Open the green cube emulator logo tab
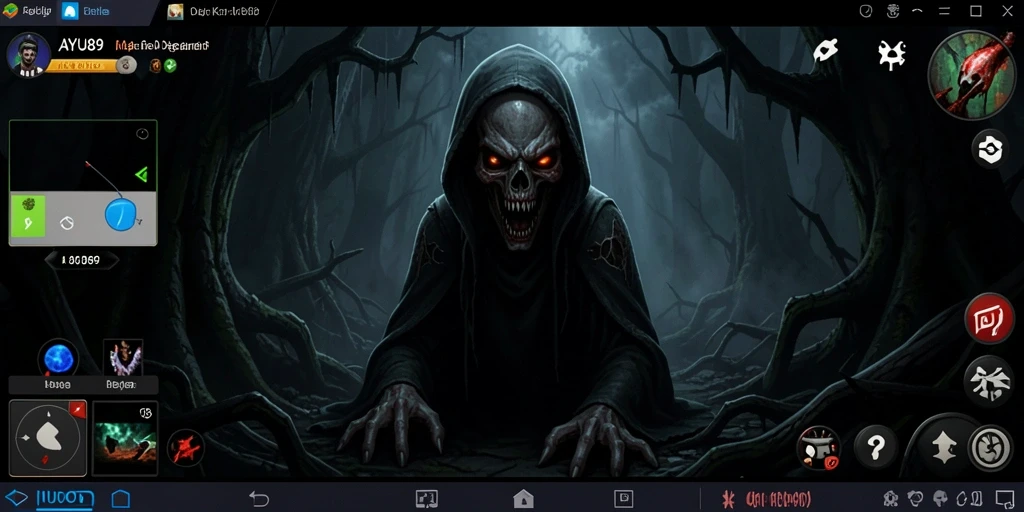 point(10,10)
